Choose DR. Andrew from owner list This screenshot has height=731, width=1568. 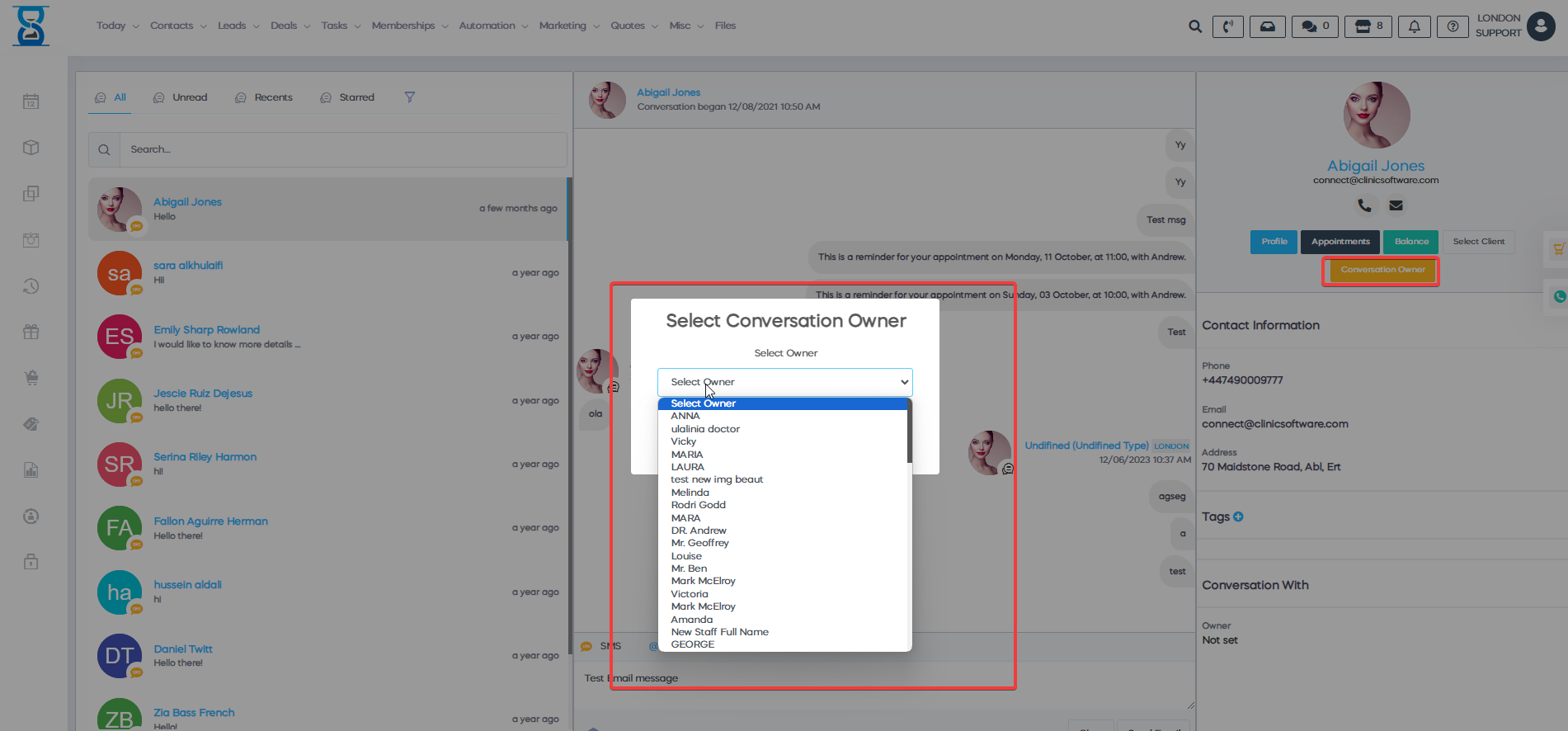[x=699, y=531]
